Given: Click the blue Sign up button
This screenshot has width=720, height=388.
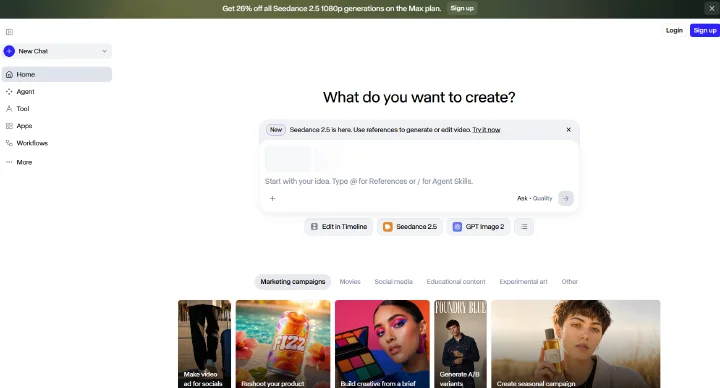Looking at the screenshot, I should coord(705,30).
